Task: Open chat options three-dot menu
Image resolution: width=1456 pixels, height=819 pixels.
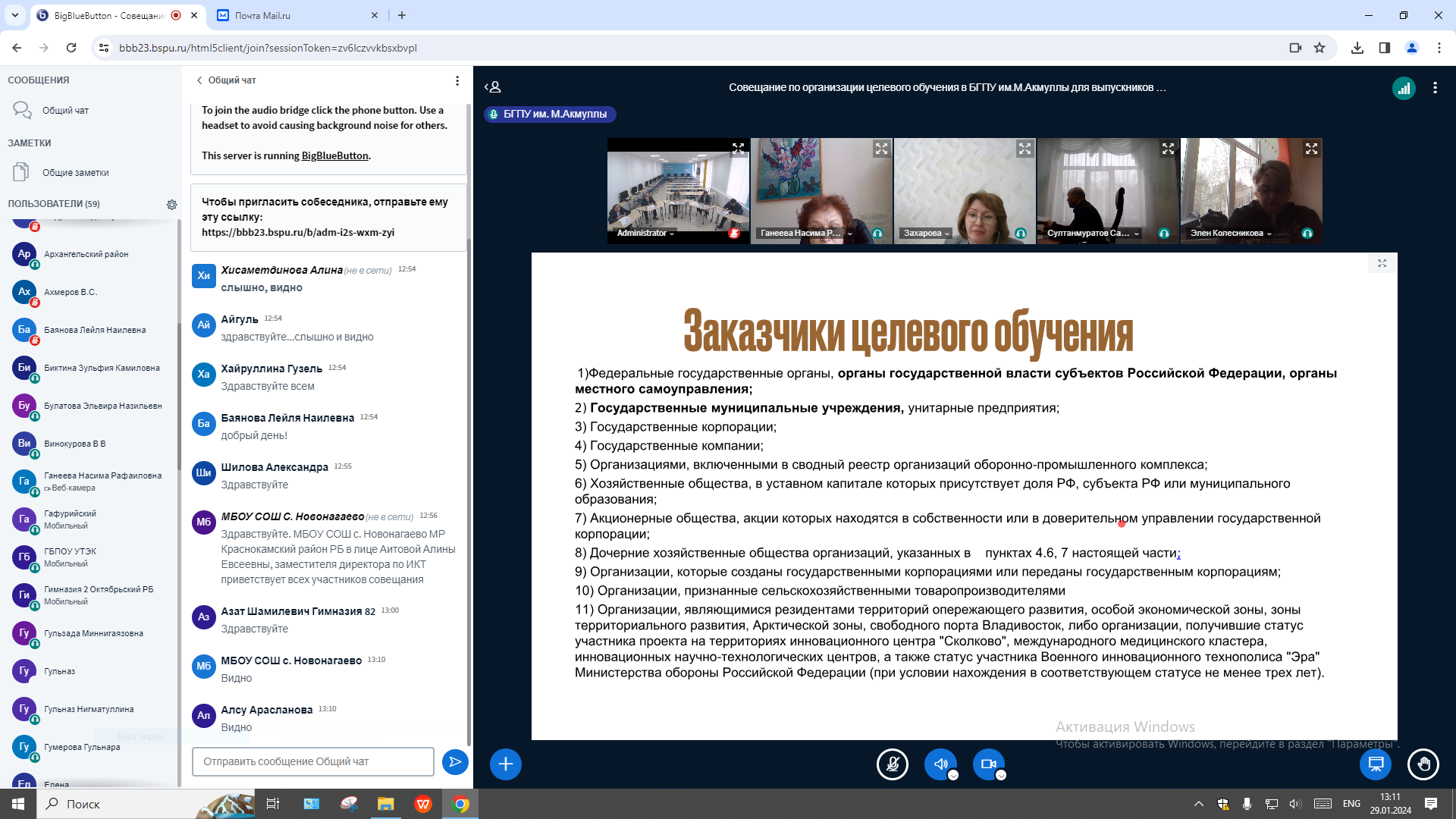Action: [457, 80]
